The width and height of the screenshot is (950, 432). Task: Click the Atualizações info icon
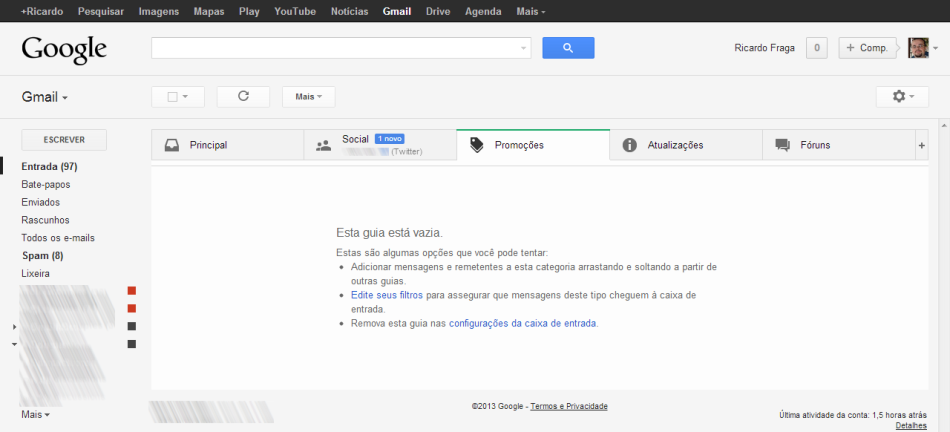click(629, 145)
